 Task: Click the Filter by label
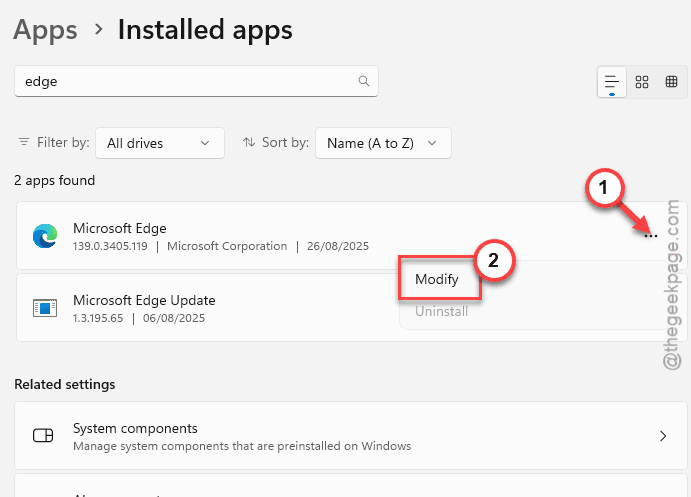pos(63,142)
